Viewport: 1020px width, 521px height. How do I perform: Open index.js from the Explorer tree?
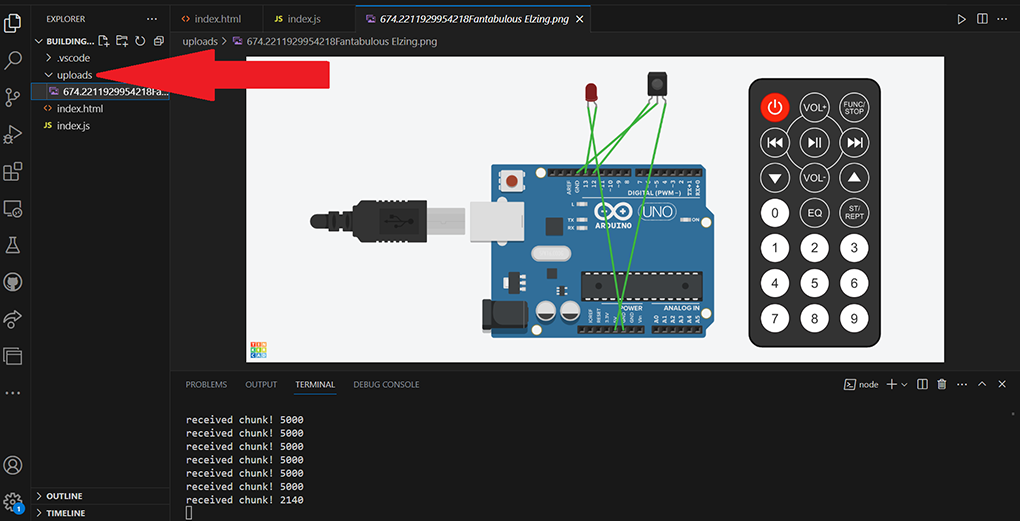tap(100, 126)
